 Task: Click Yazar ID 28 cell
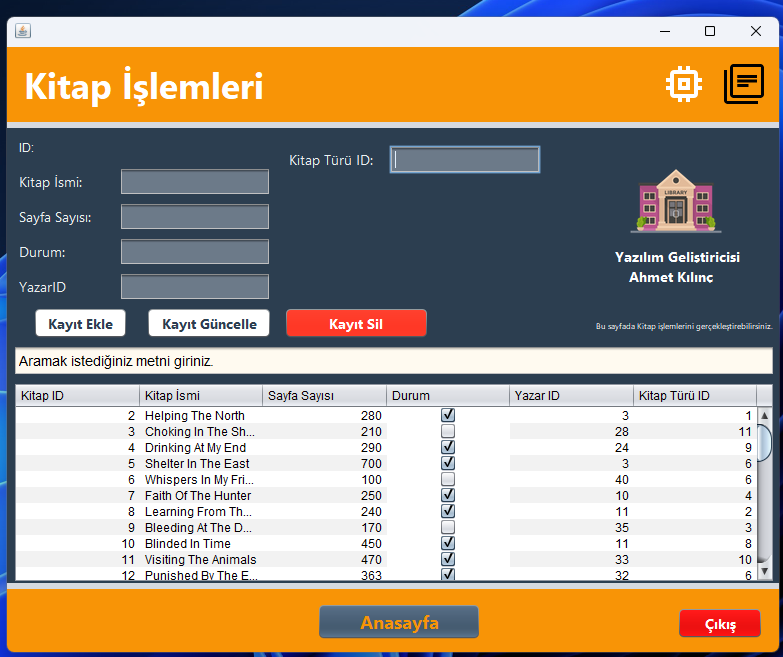click(571, 431)
